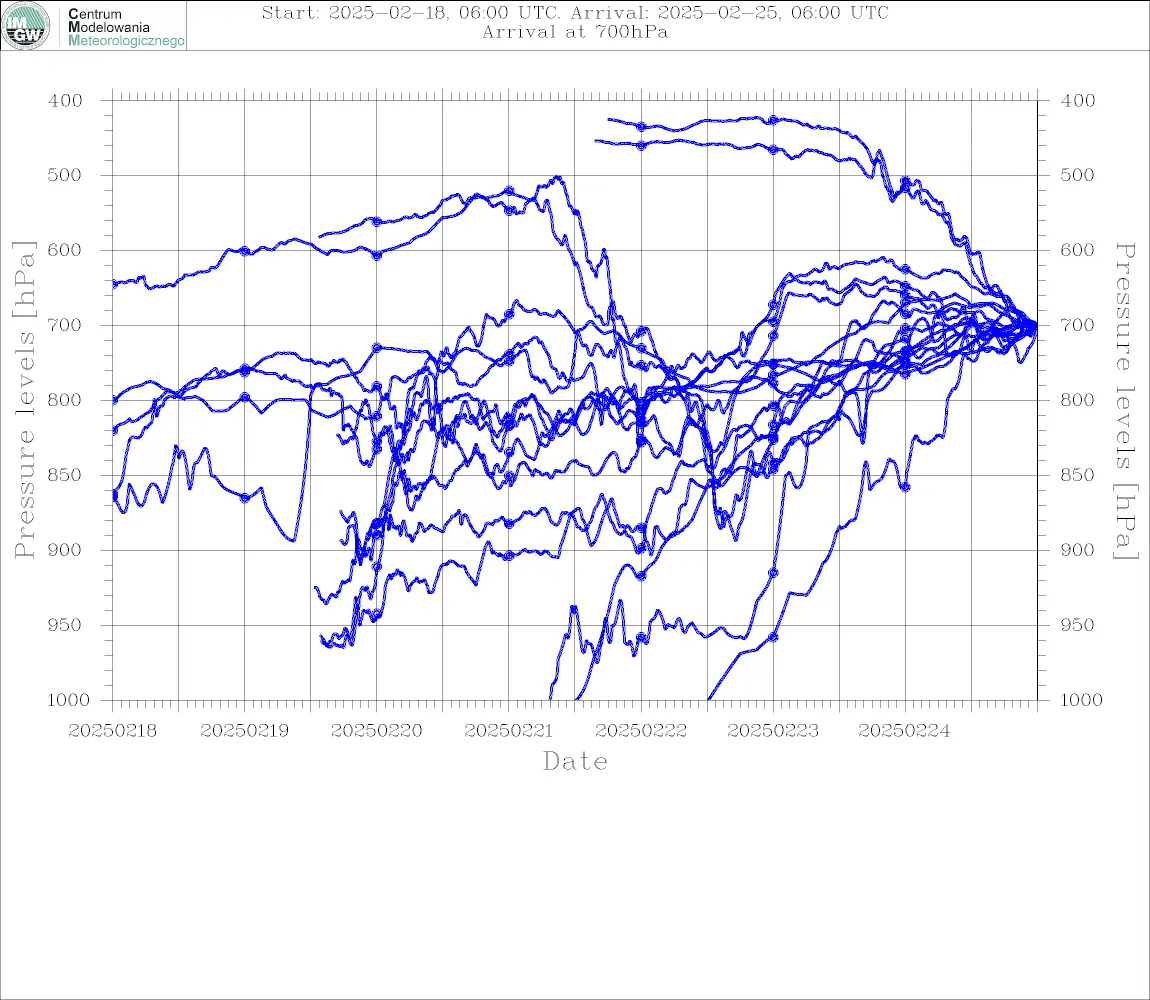This screenshot has width=1150, height=1000.
Task: Click the right axis value 400
Action: pyautogui.click(x=1077, y=101)
